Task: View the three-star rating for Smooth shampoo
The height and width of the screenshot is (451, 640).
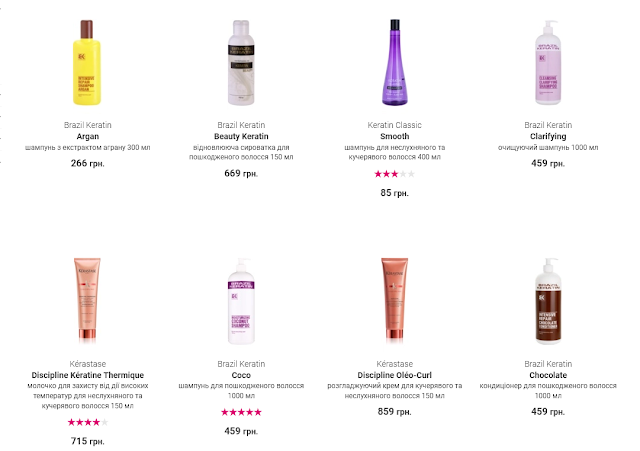Action: point(394,174)
